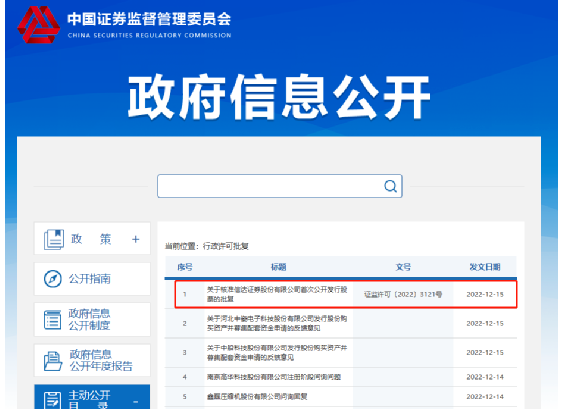Click row 1 date 2022-12-15
Viewport: 561px width, 420px height.
pyautogui.click(x=485, y=294)
